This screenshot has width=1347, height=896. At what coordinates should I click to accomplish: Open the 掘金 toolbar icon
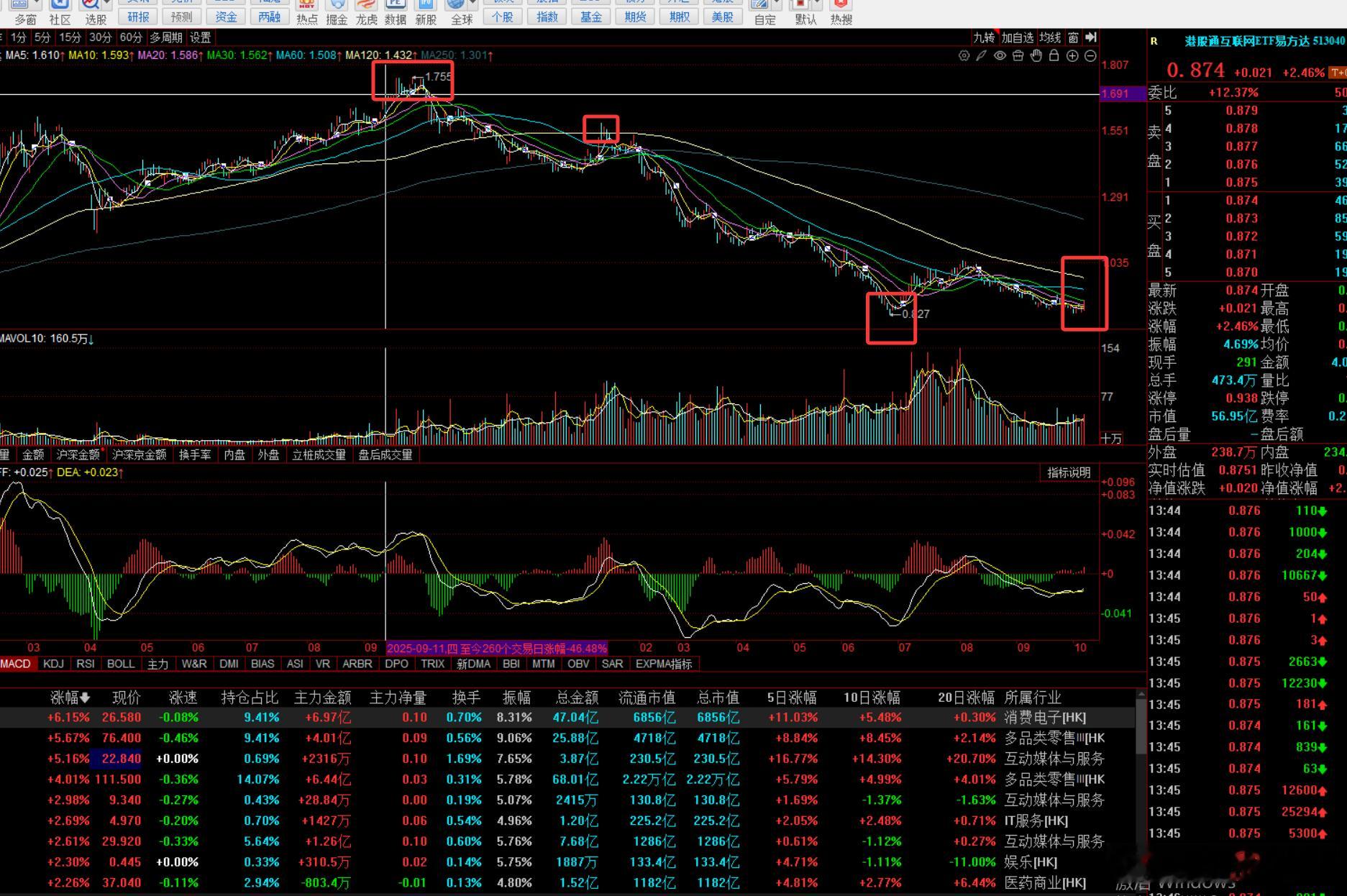point(337,12)
